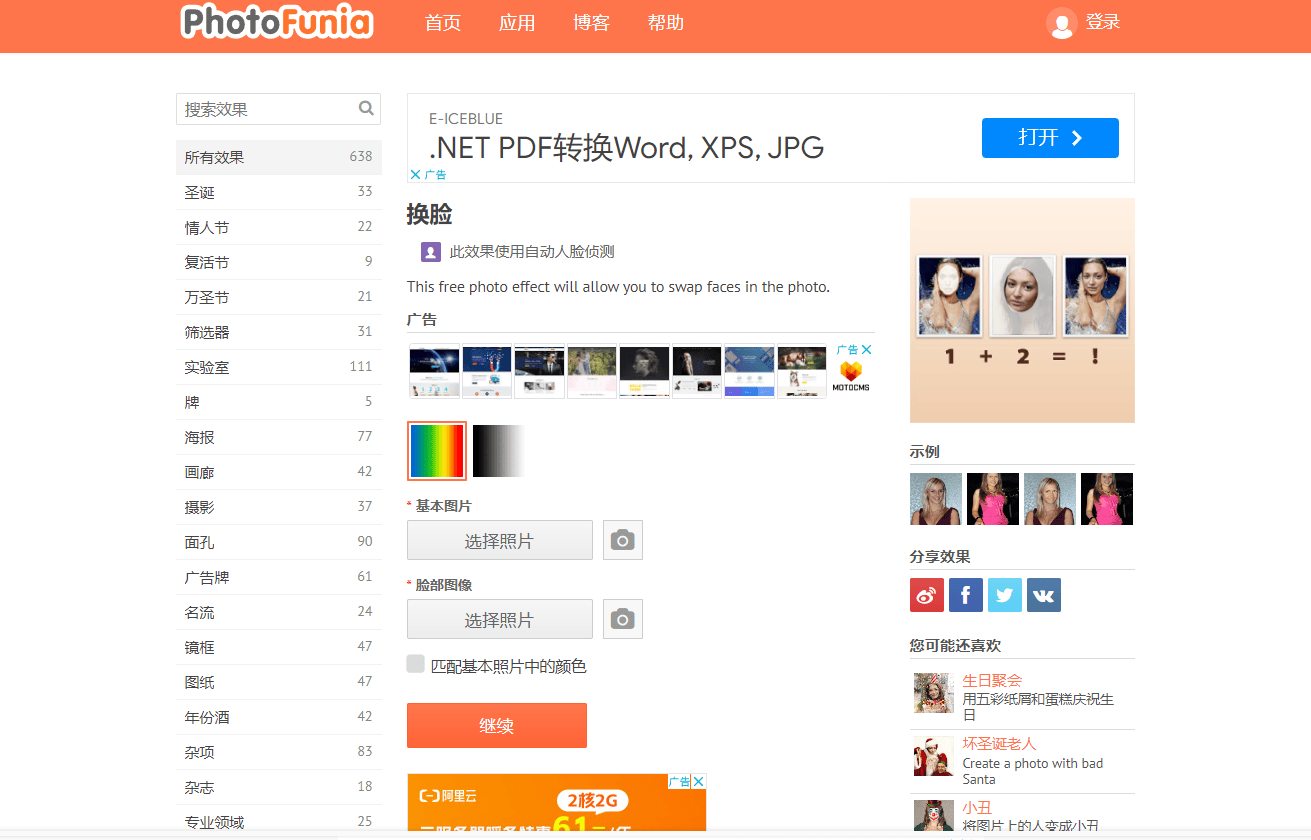The image size is (1311, 840).
Task: Enable 匹配基本照片中的颜色 checkbox
Action: pos(415,663)
